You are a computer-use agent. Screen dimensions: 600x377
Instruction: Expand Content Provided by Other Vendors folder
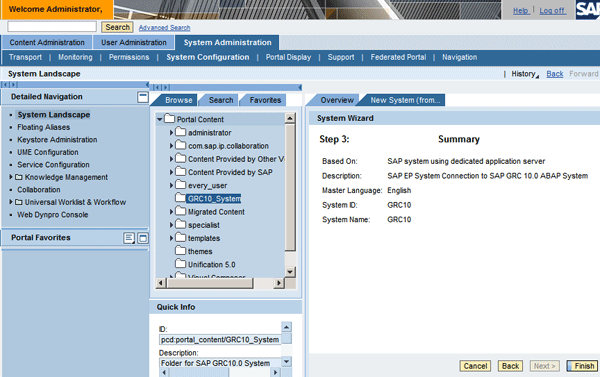click(x=171, y=159)
